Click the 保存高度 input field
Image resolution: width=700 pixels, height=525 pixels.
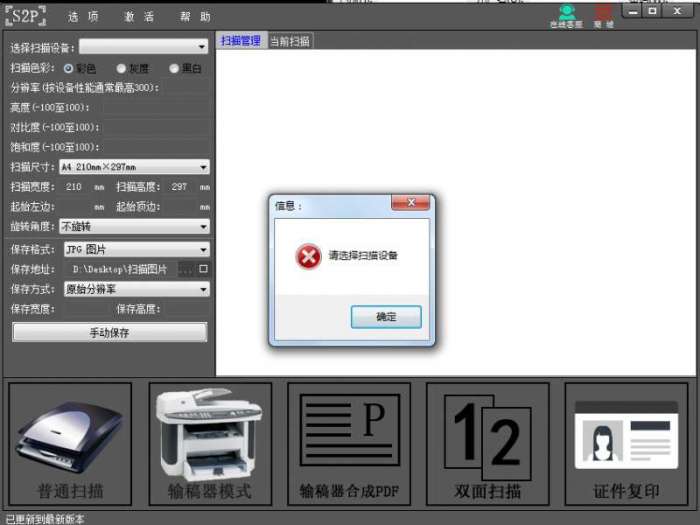tap(186, 309)
